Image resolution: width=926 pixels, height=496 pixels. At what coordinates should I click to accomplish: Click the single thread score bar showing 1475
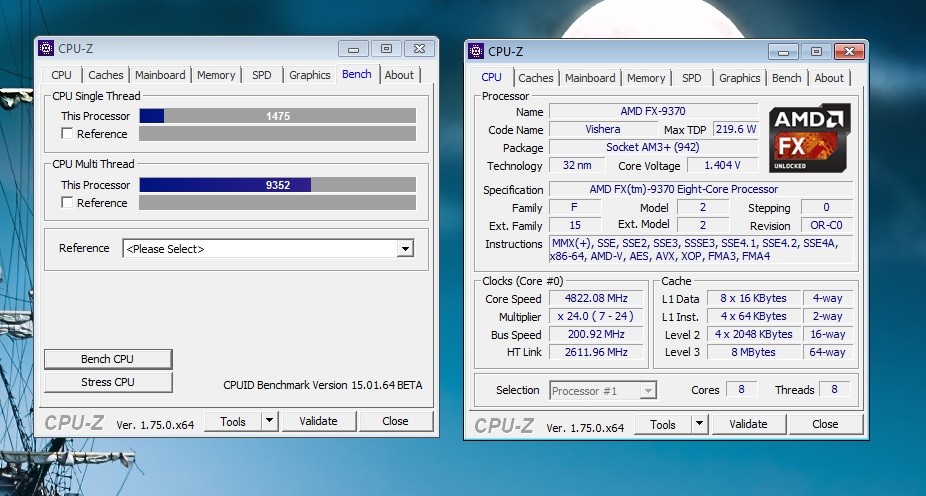(278, 116)
